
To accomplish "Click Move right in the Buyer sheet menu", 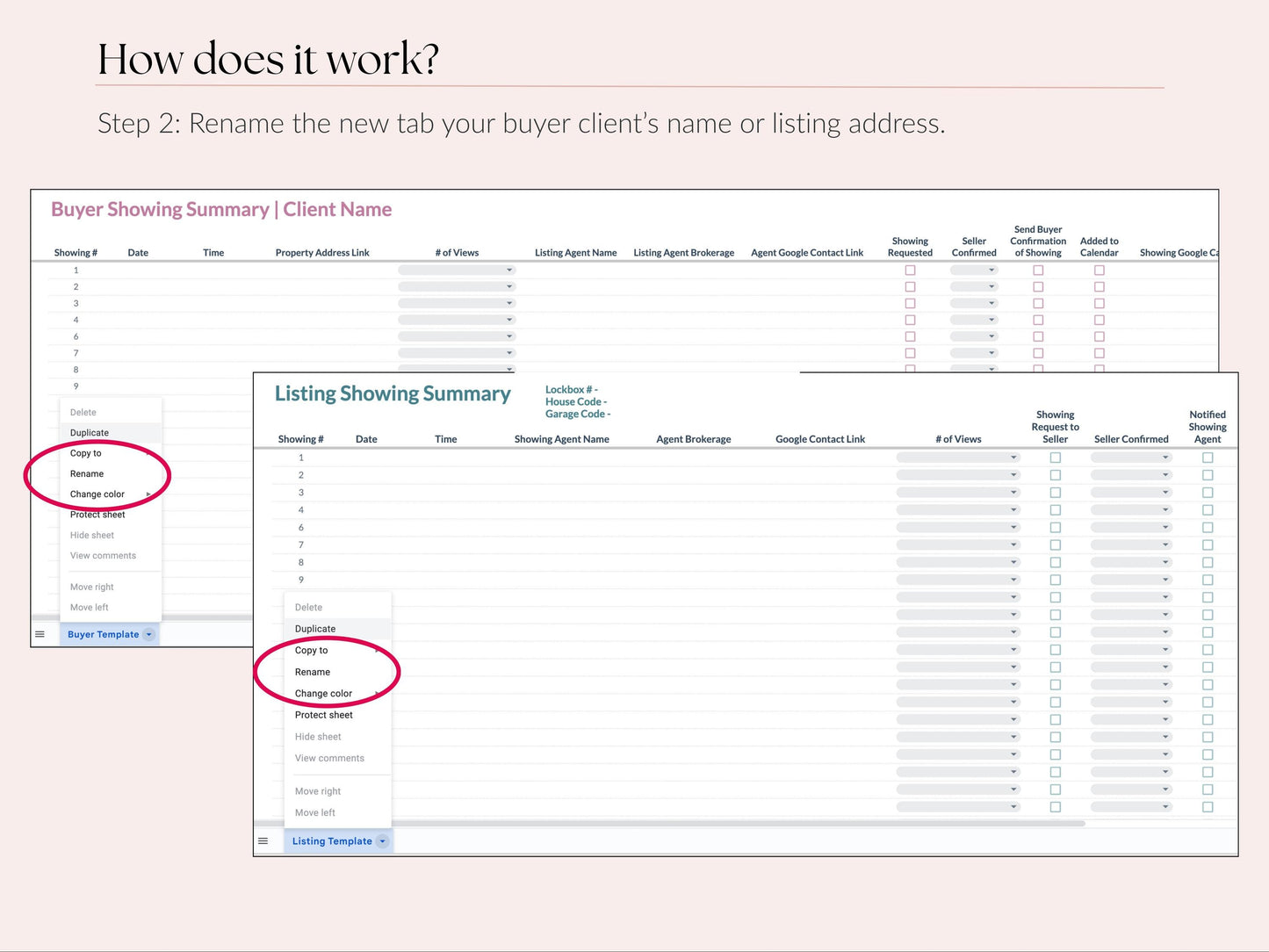I will 92,588.
